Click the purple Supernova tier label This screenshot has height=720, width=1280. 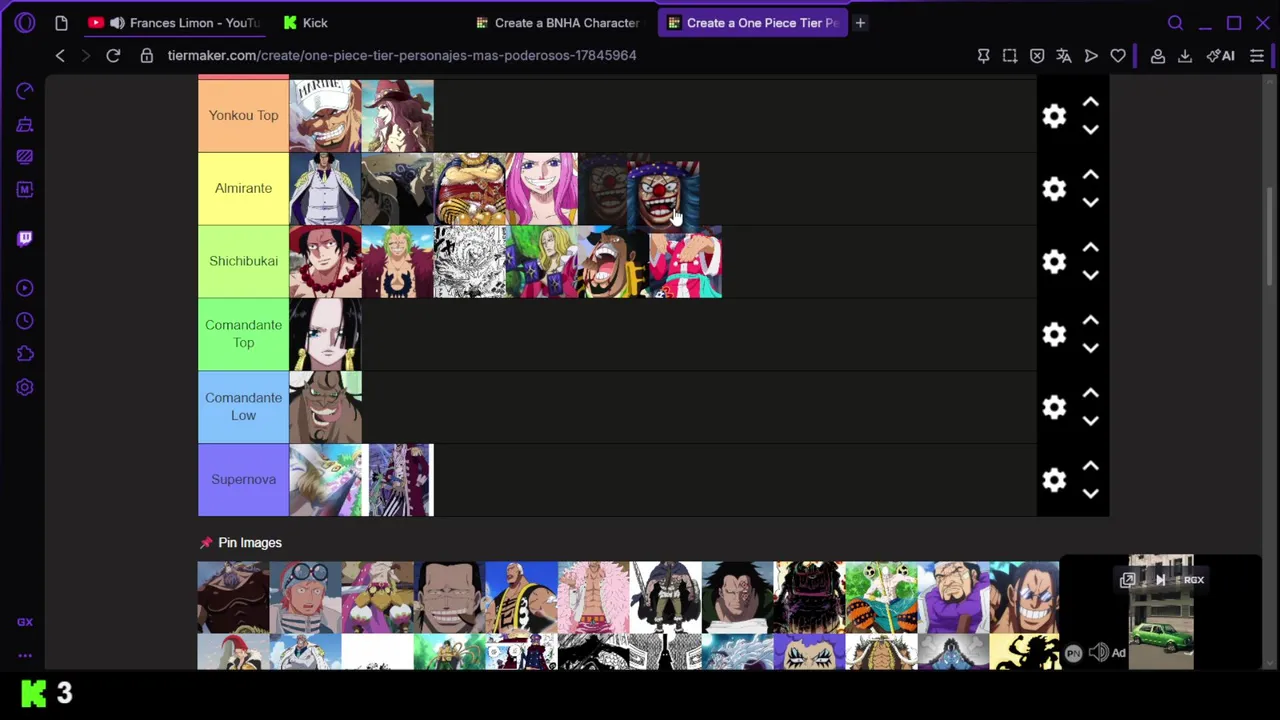[x=243, y=479]
